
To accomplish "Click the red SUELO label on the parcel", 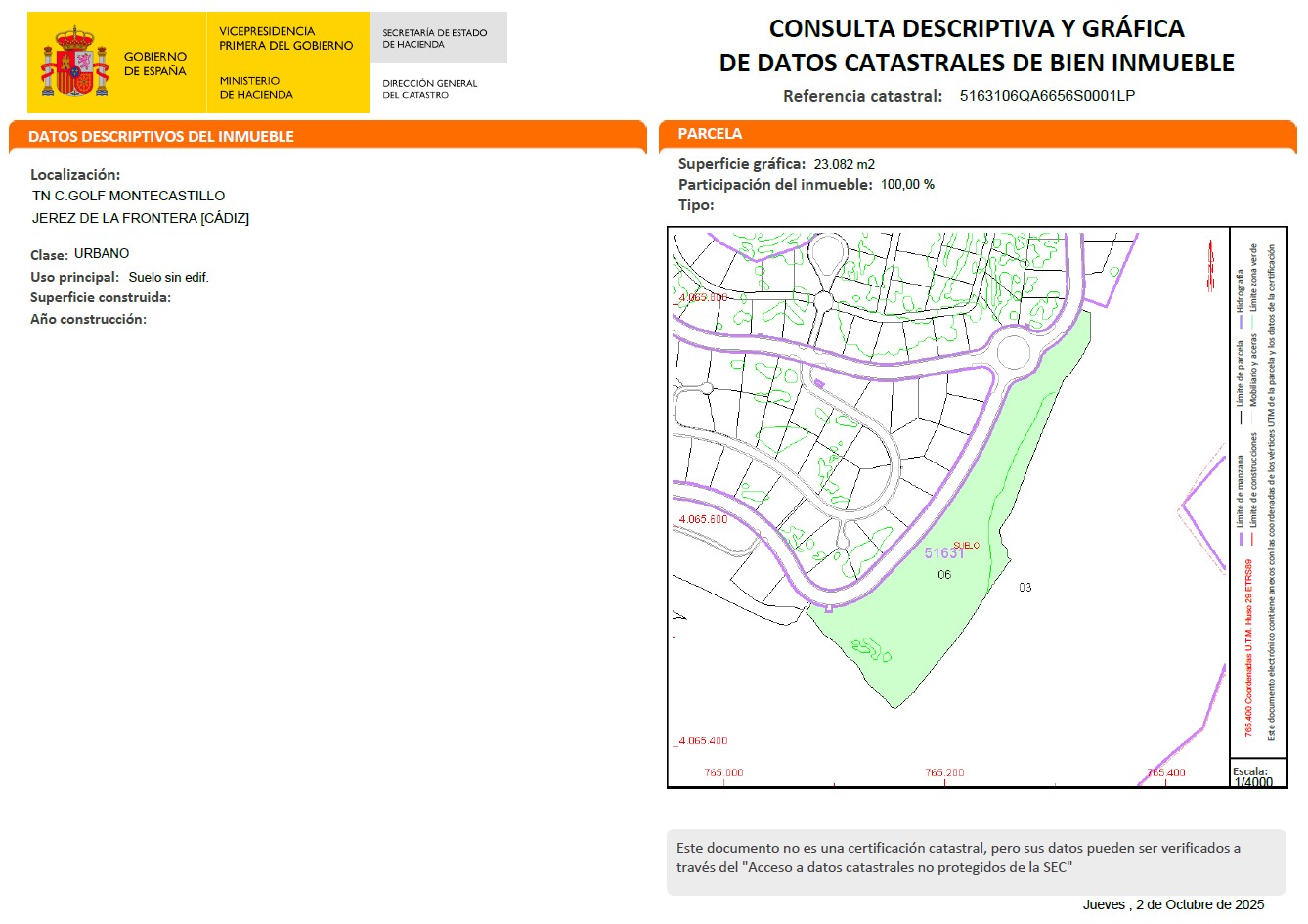I will 966,546.
